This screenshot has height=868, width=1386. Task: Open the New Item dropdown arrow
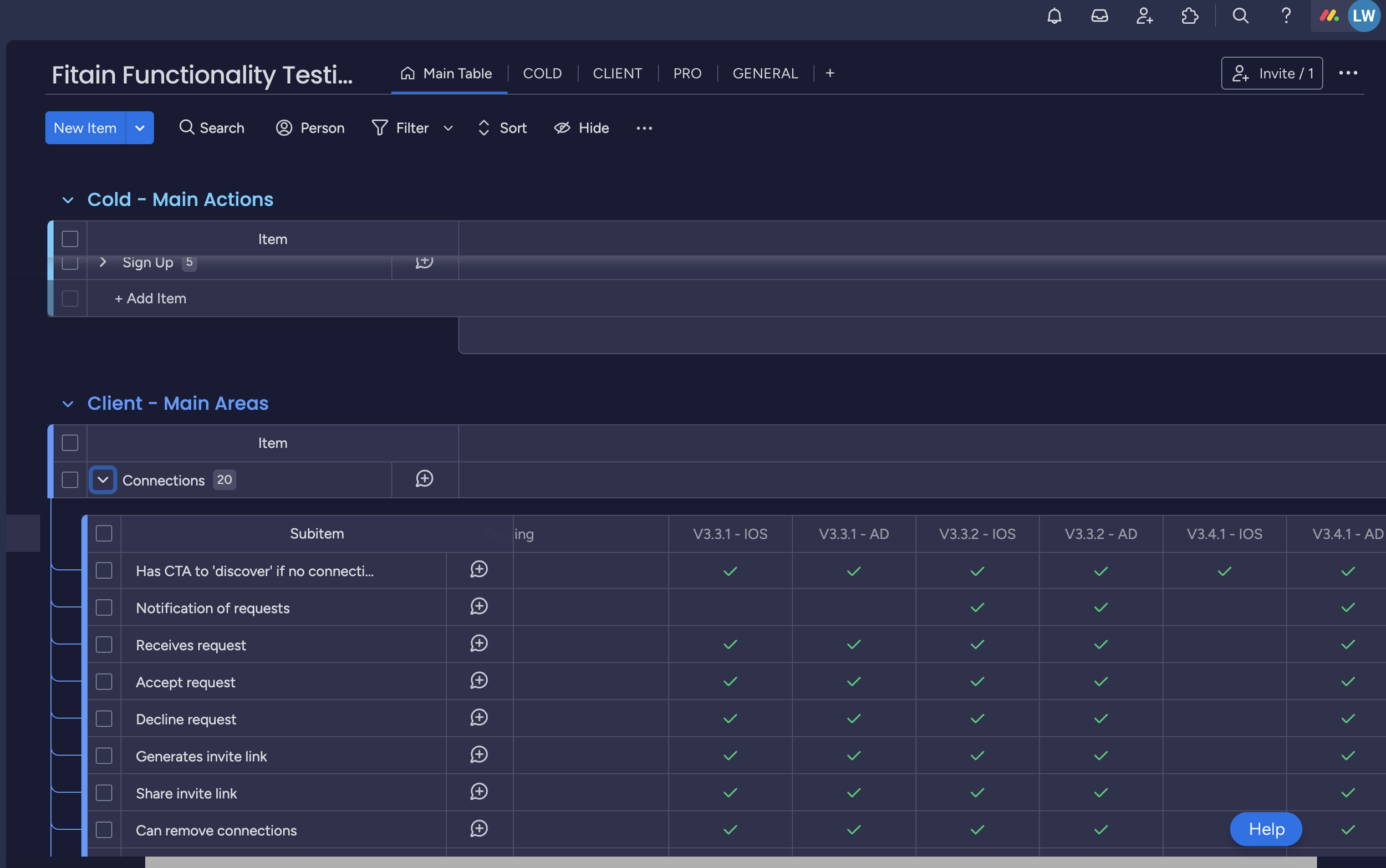140,128
